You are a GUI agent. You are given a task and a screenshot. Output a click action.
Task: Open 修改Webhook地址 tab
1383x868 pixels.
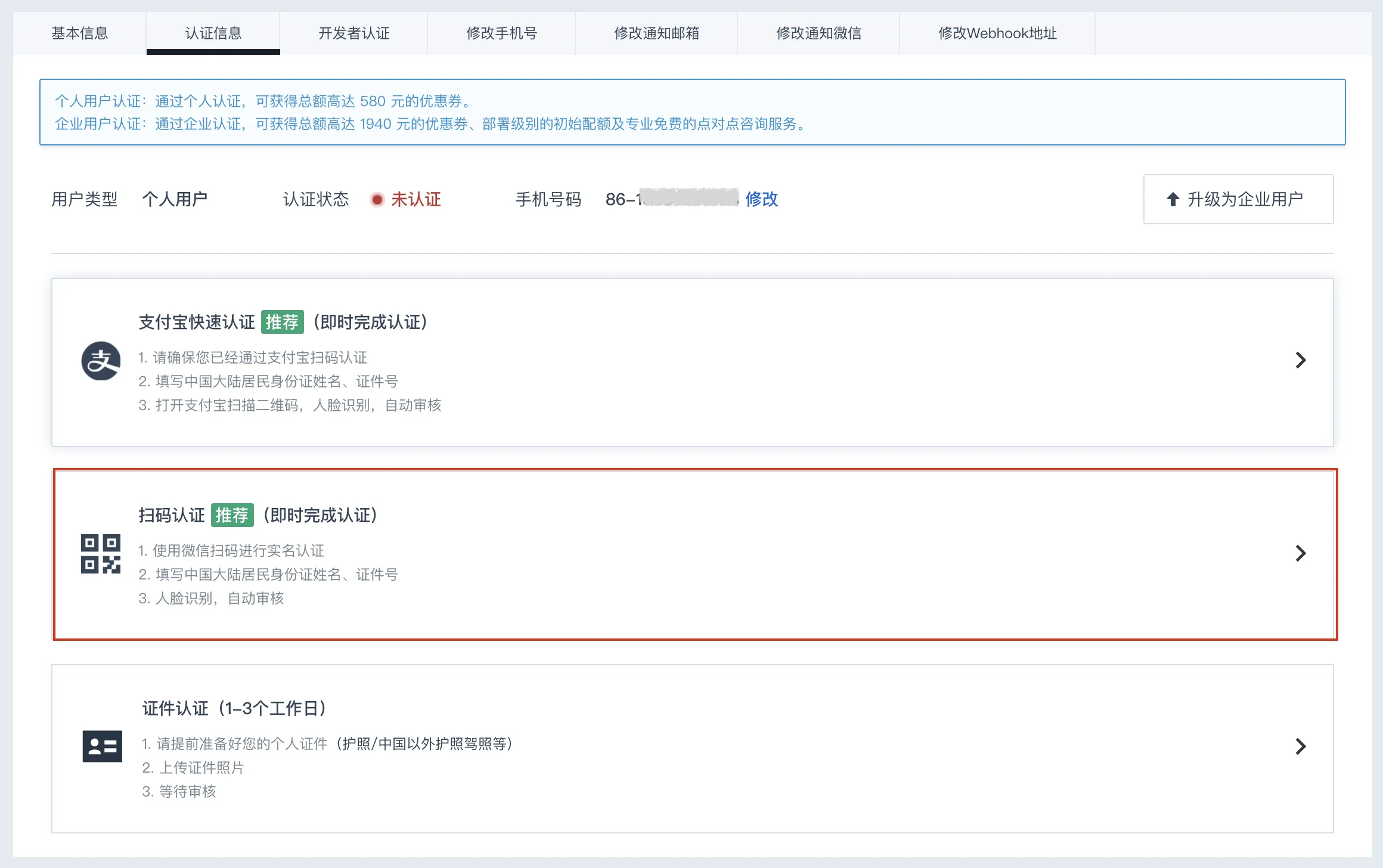[x=998, y=33]
